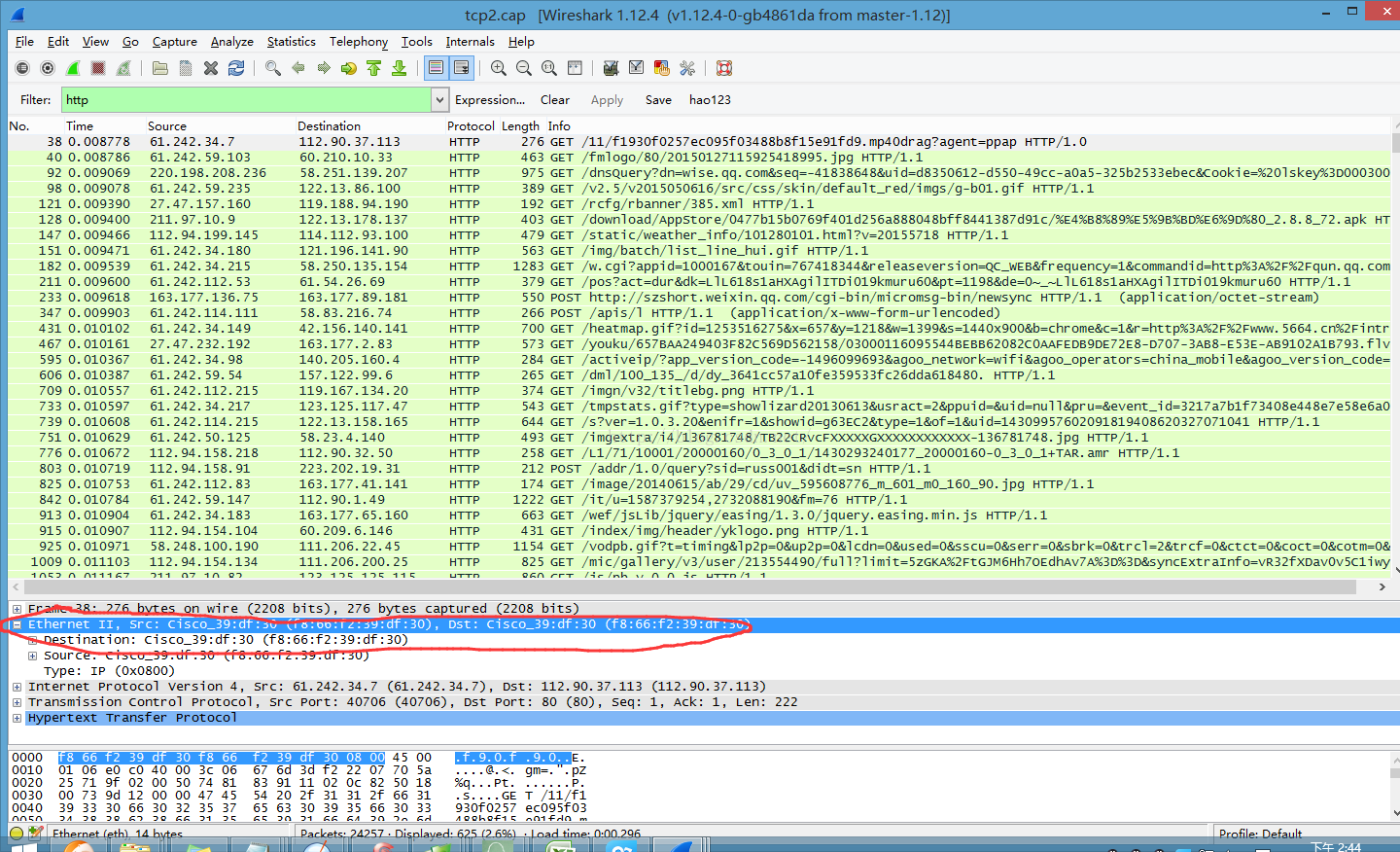Click the packet list horizontal scrollbar
Viewport: 1400px width, 852px height.
click(692, 587)
